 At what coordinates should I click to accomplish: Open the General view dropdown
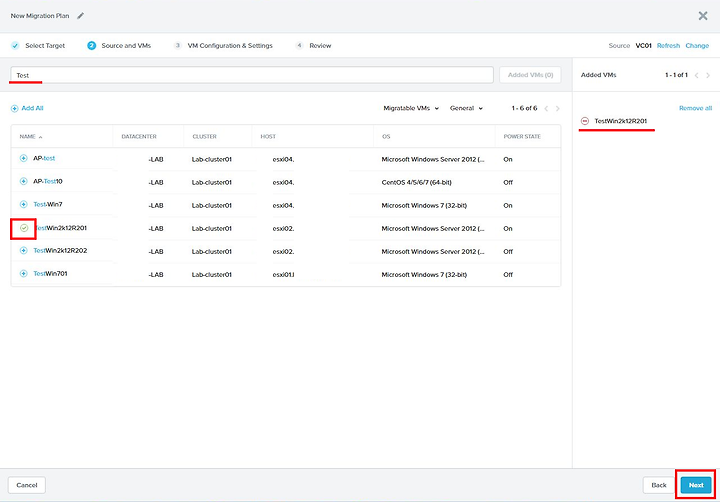(x=466, y=108)
